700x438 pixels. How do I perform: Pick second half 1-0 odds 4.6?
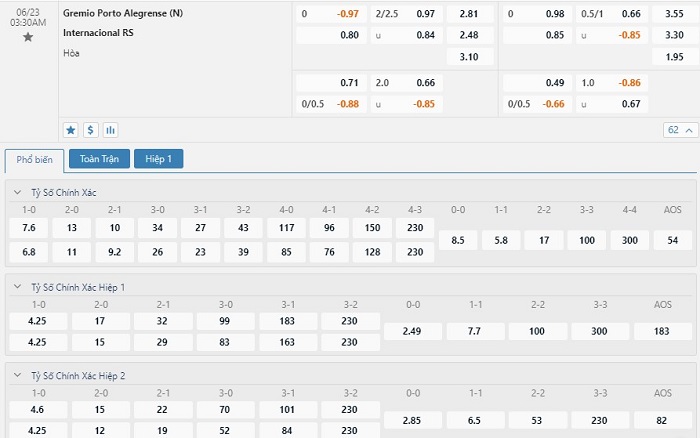[38, 409]
